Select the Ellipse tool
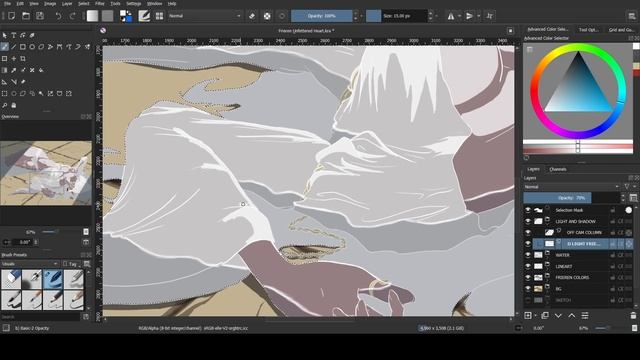Screen dimensions: 640x360 click(32, 47)
